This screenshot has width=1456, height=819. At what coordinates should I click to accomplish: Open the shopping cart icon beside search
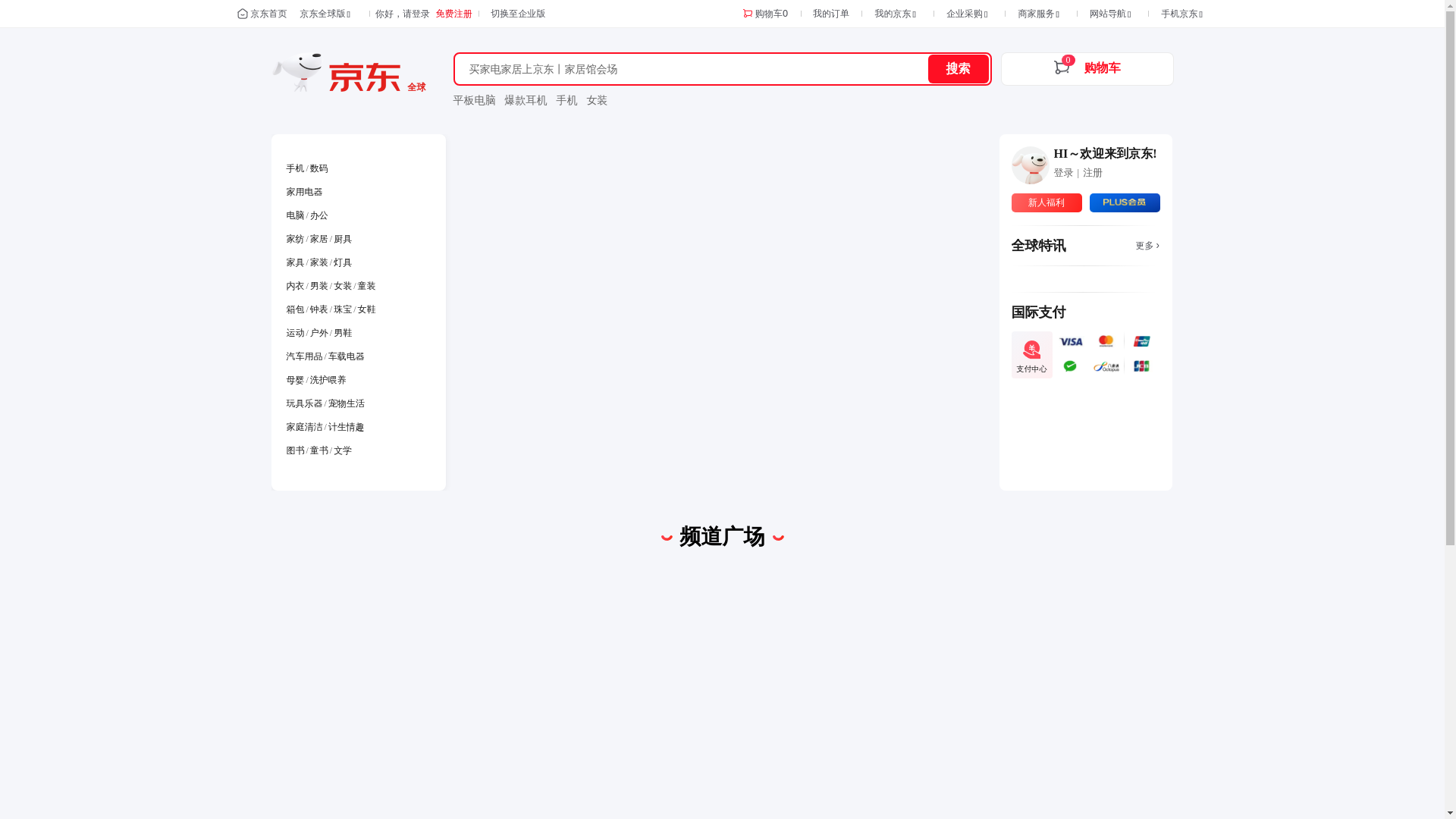point(1062,67)
